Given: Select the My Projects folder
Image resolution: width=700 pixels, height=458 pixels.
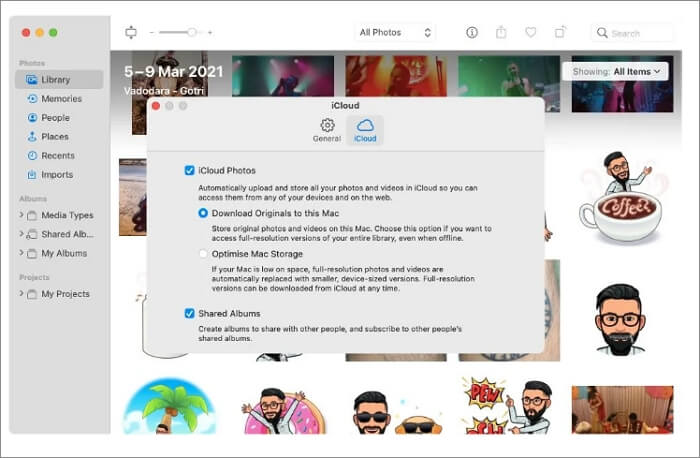Looking at the screenshot, I should tap(58, 294).
